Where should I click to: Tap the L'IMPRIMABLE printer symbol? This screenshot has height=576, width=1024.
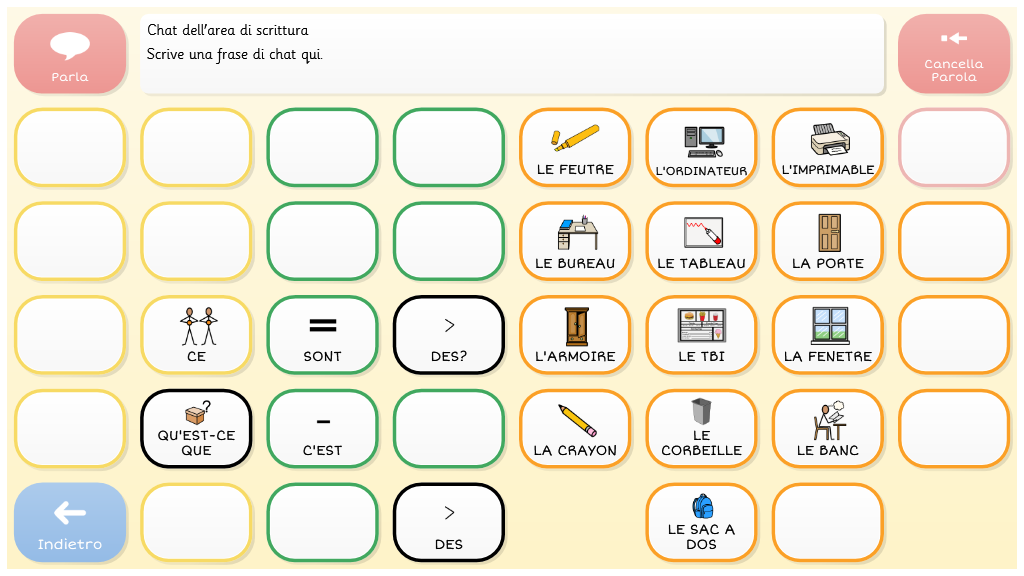pyautogui.click(x=827, y=147)
